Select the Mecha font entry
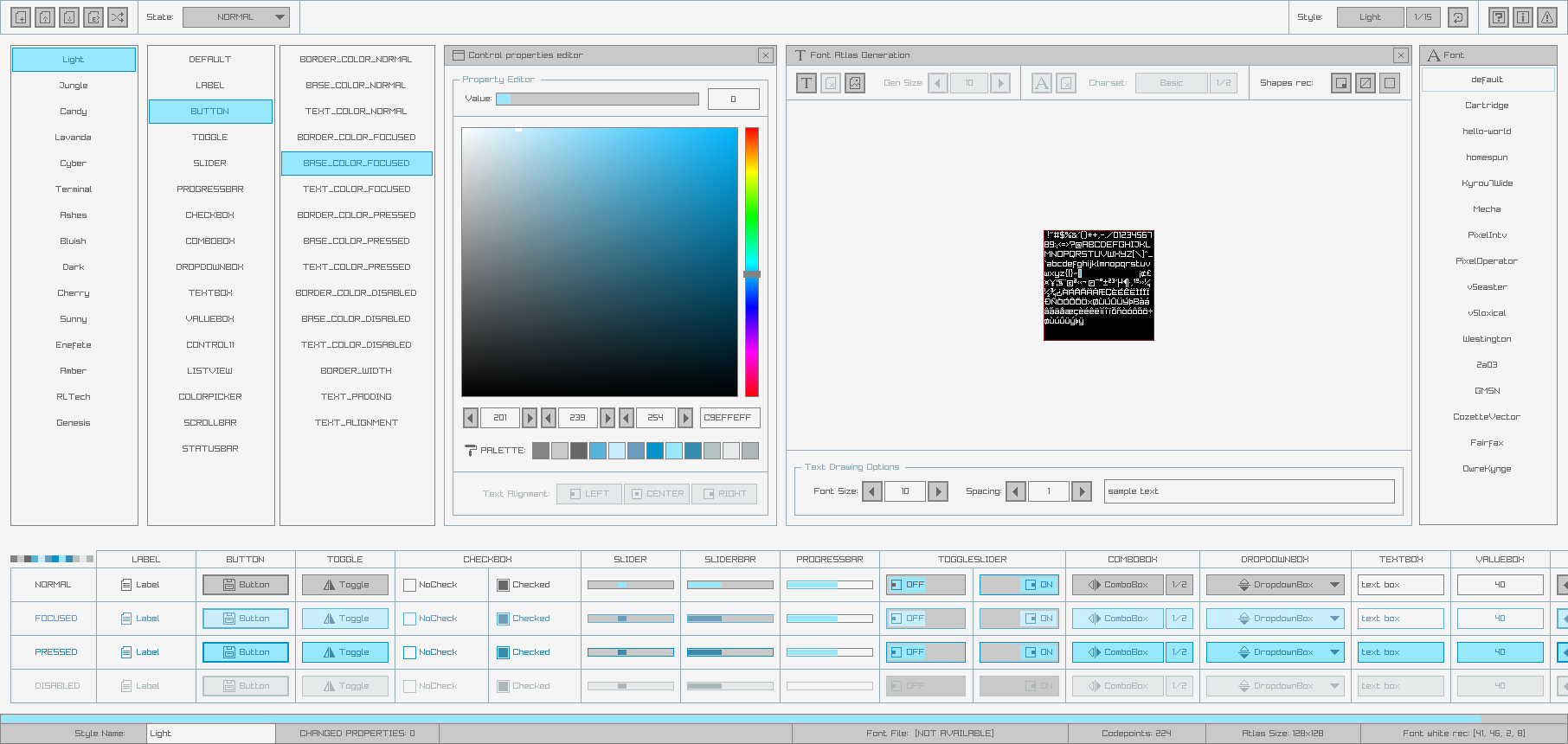This screenshot has height=744, width=1568. click(x=1487, y=209)
